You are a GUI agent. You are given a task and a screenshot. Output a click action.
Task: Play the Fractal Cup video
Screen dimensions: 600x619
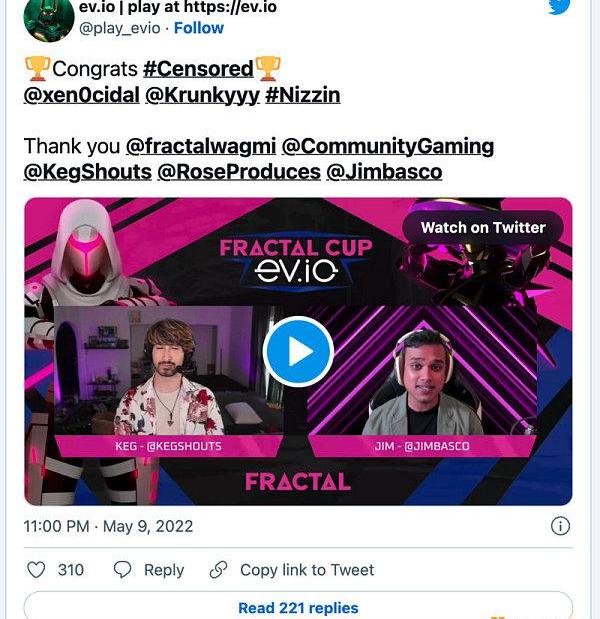click(x=298, y=351)
